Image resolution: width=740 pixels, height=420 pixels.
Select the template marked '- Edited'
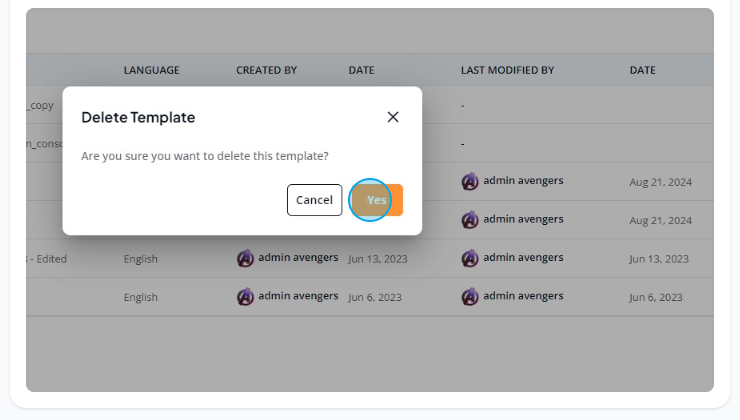coord(47,259)
